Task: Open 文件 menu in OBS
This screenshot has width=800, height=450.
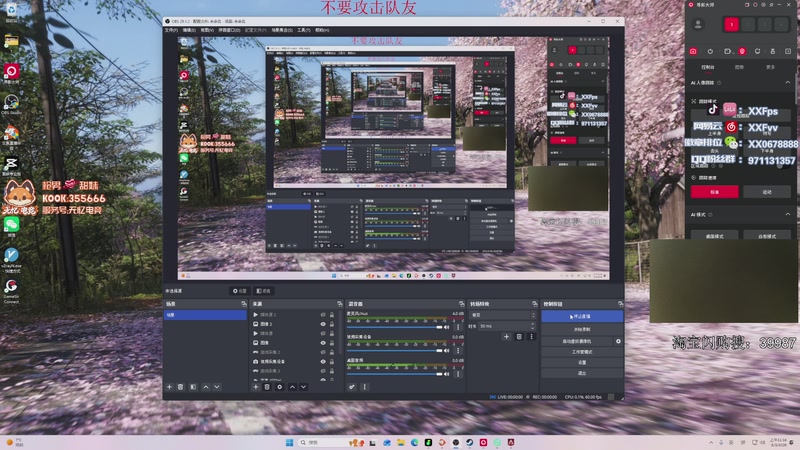Action: point(170,31)
